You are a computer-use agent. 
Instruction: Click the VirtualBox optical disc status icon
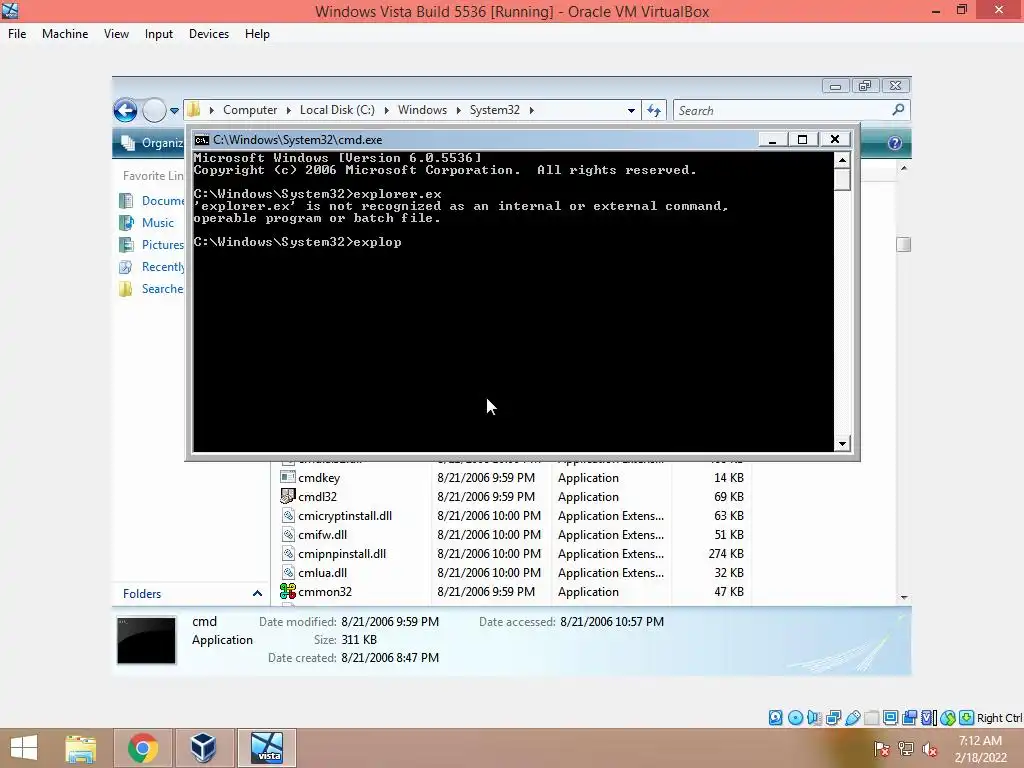pyautogui.click(x=795, y=718)
